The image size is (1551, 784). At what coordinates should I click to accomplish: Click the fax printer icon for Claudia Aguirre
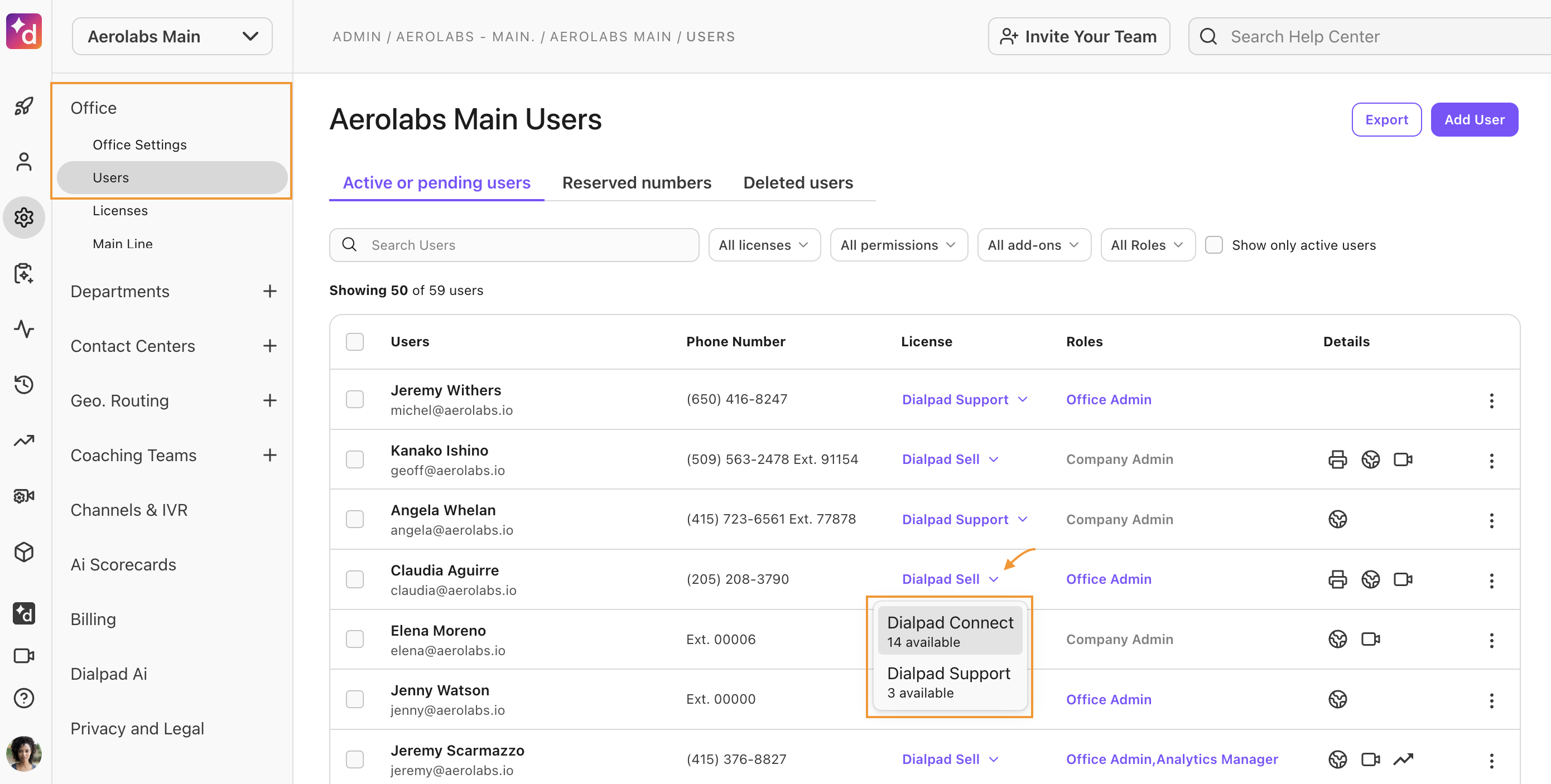tap(1337, 579)
